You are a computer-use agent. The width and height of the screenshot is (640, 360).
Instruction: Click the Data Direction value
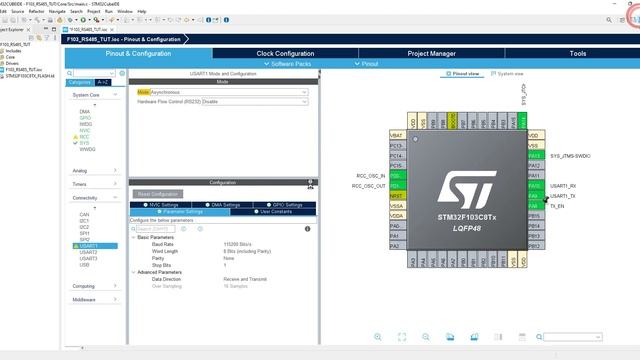[x=245, y=279]
